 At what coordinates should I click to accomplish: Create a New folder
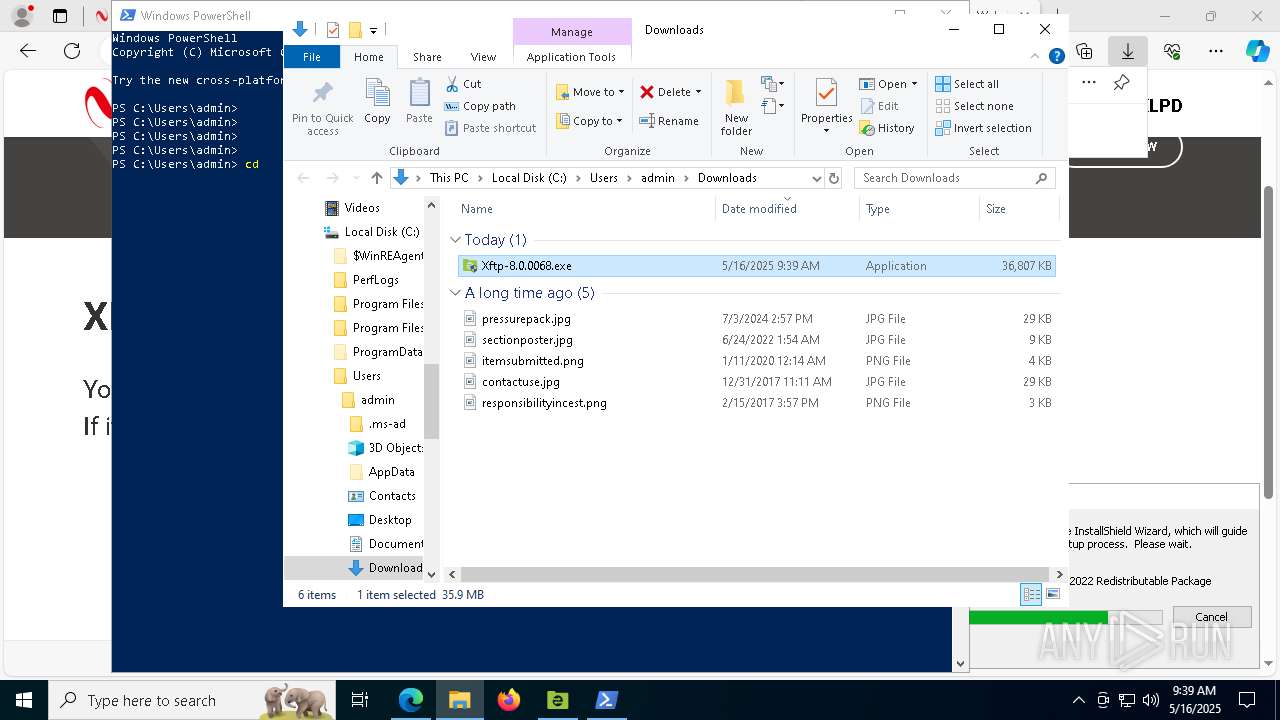pos(736,107)
